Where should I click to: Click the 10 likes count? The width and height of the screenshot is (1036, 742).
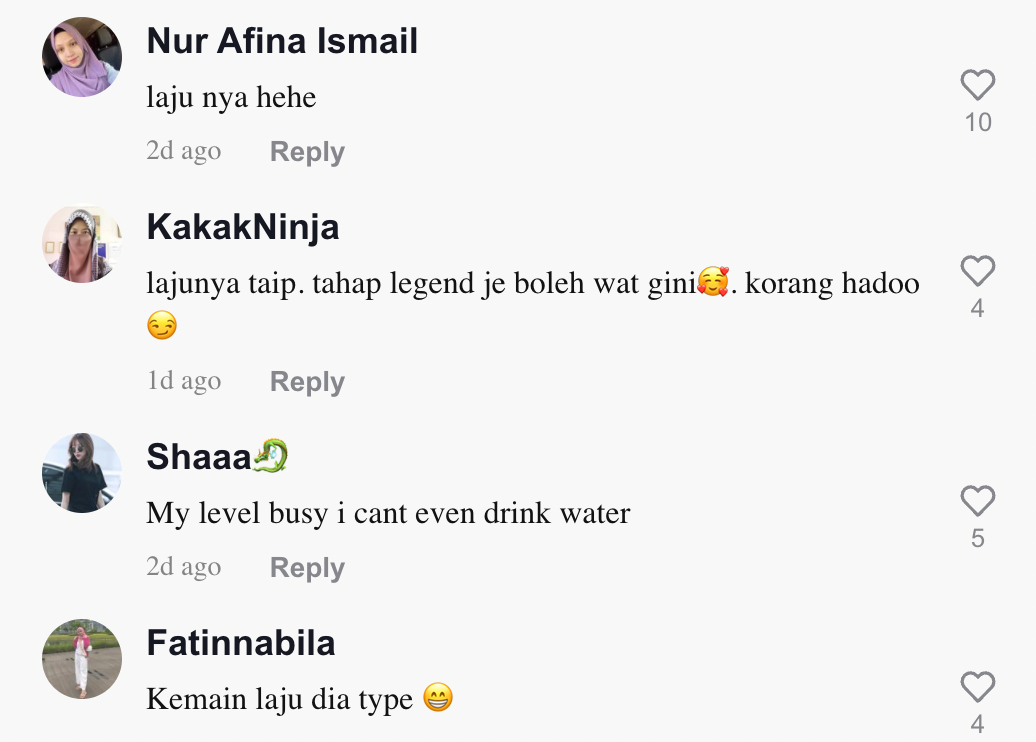click(x=978, y=122)
